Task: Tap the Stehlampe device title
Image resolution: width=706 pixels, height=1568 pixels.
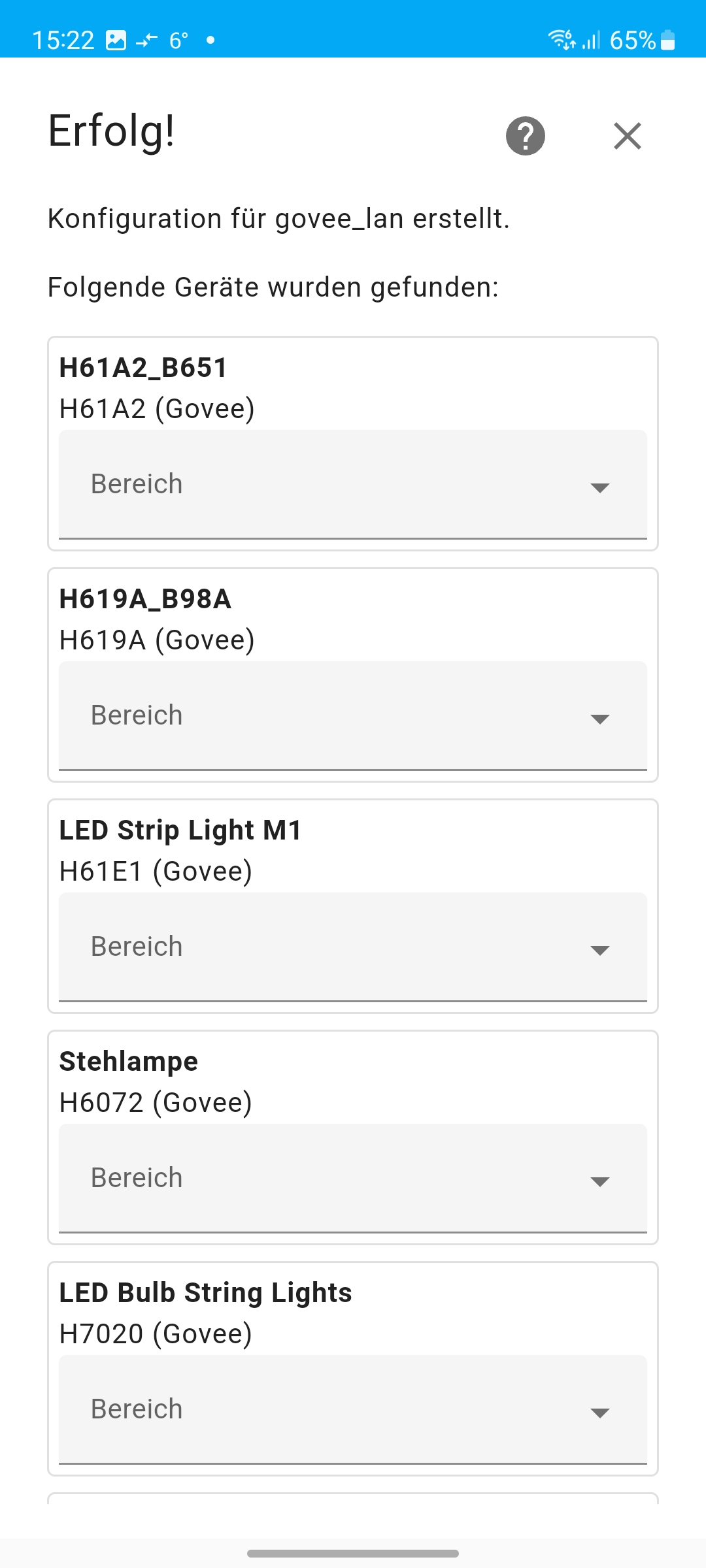Action: point(129,1062)
